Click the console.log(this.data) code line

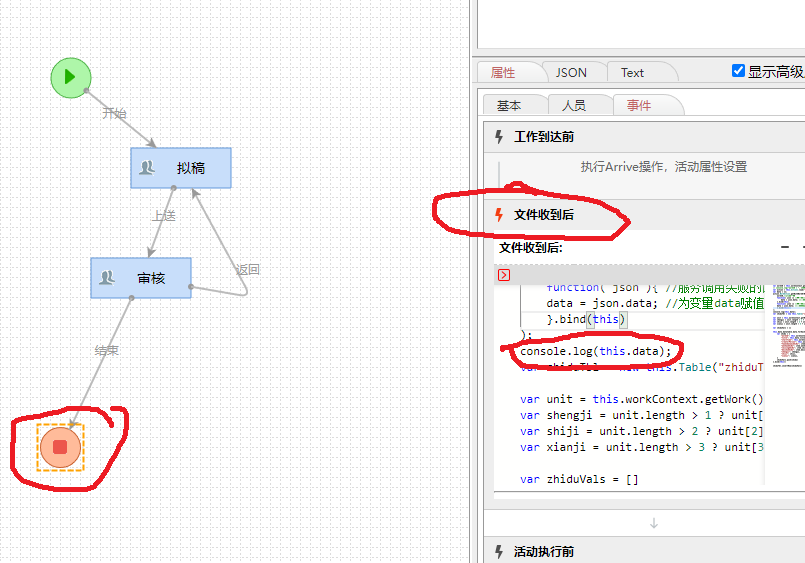[x=596, y=351]
